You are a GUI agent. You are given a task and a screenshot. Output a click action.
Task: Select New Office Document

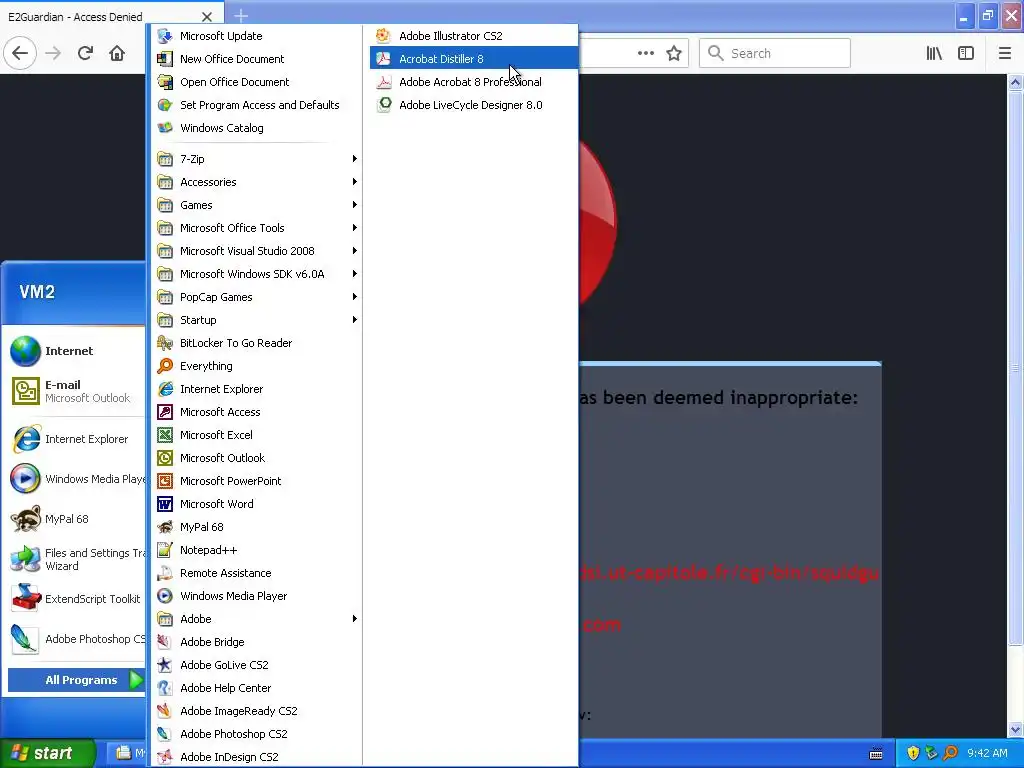tap(256, 59)
